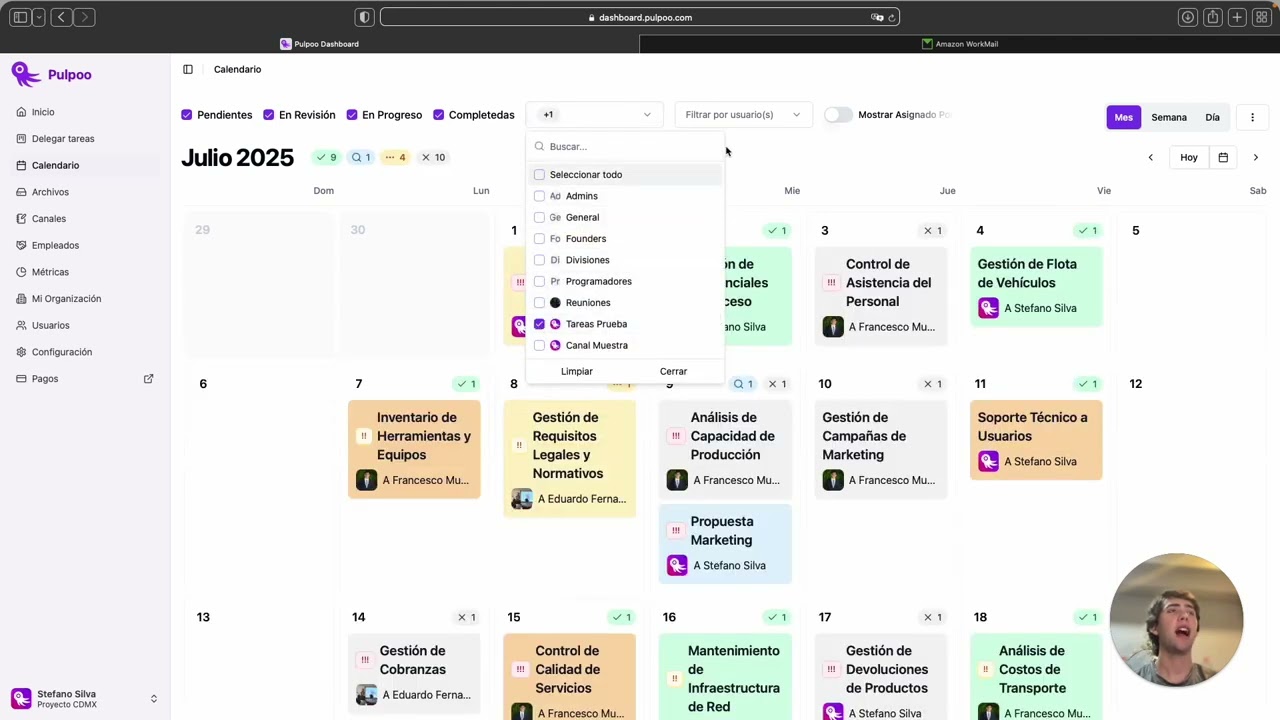Viewport: 1280px width, 720px height.
Task: Click Safari new tab plus icon
Action: pyautogui.click(x=1237, y=17)
